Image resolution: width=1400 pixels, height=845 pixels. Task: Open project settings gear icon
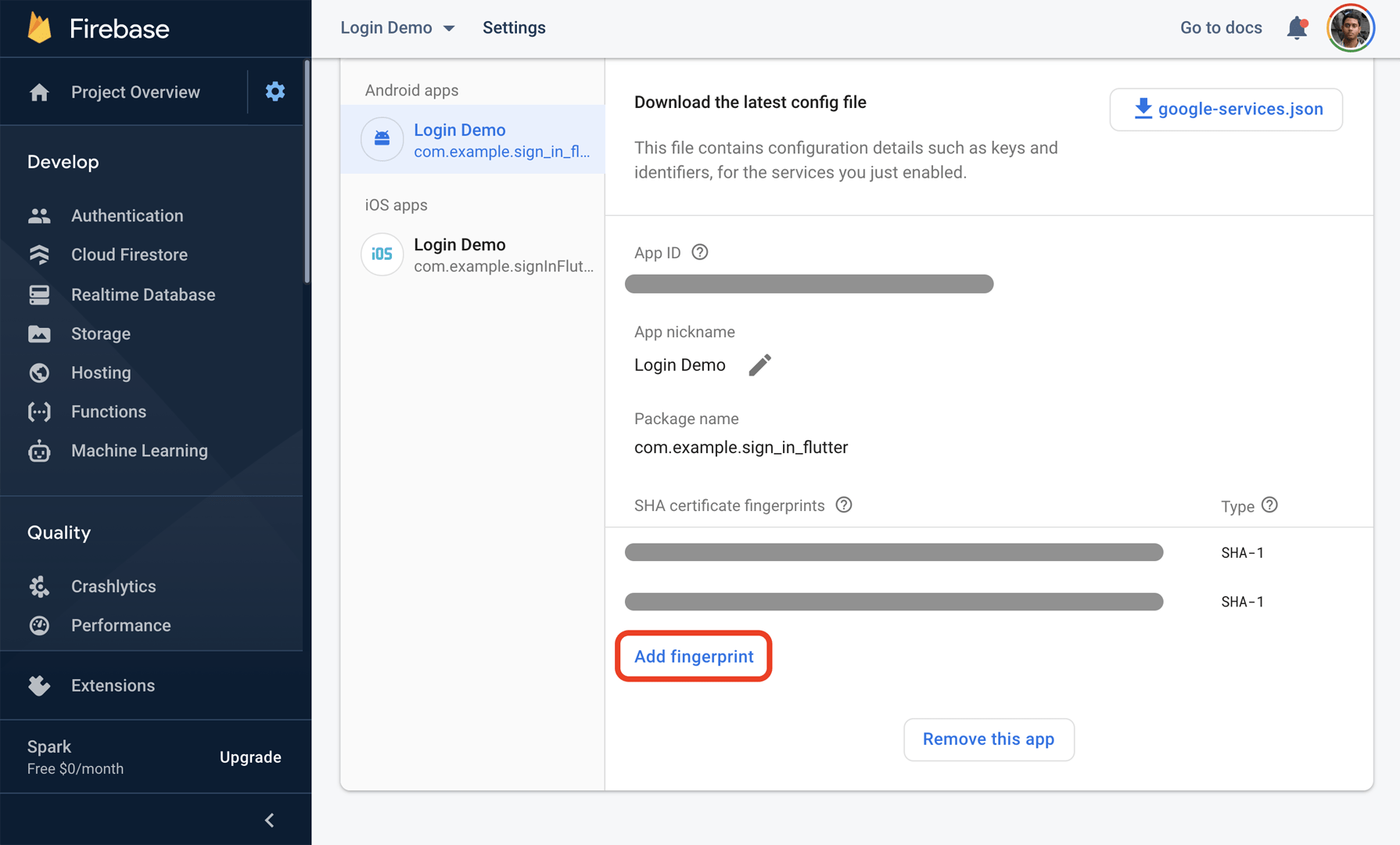click(x=275, y=92)
